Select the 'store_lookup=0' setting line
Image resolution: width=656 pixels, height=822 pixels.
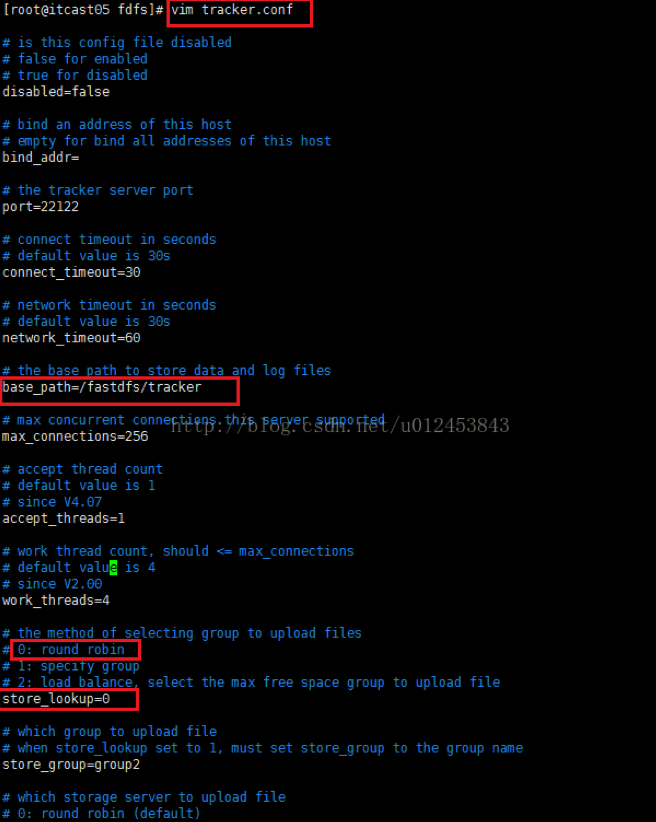56,699
